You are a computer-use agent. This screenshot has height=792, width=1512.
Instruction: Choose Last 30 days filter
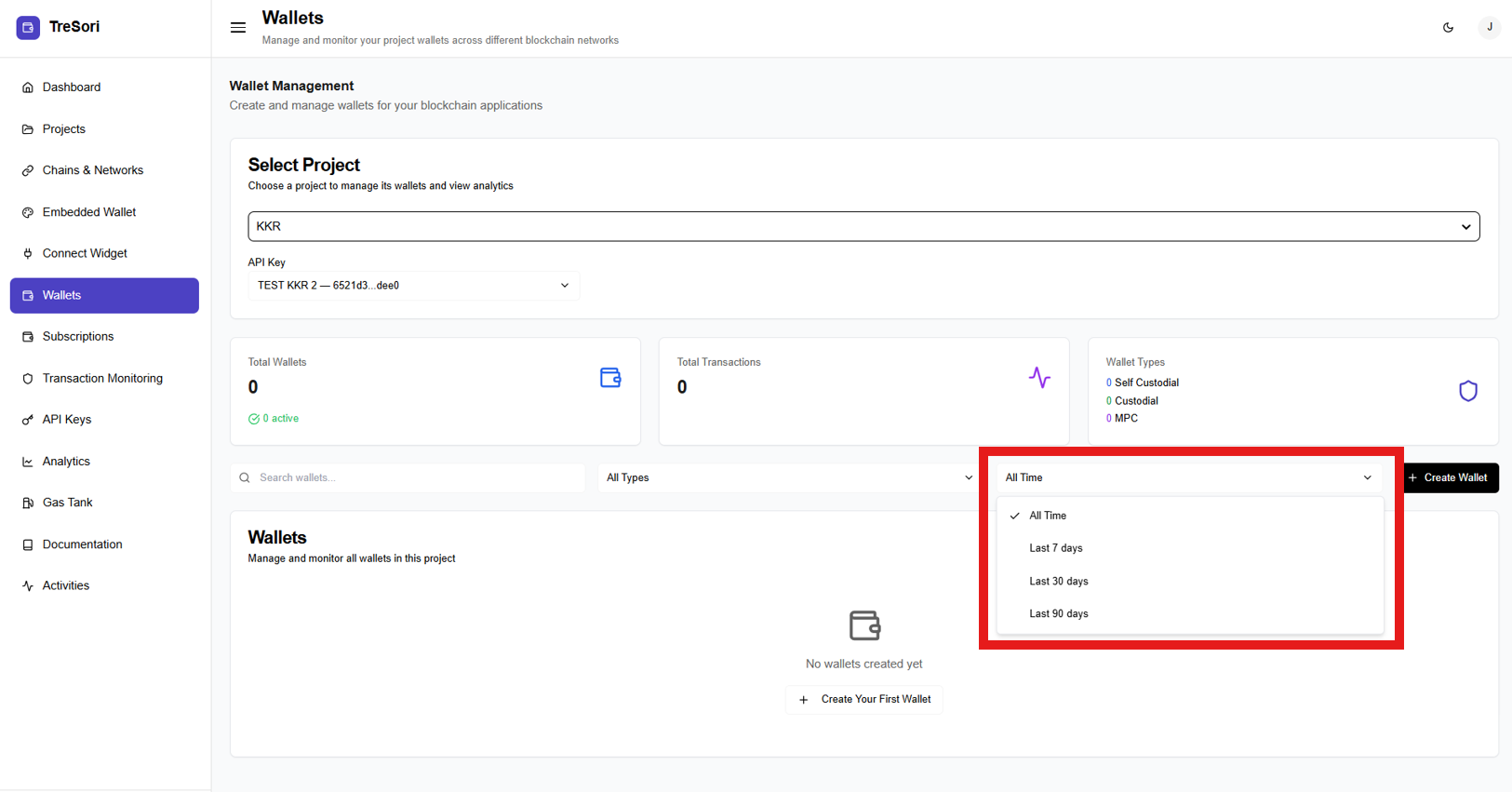coord(1058,581)
